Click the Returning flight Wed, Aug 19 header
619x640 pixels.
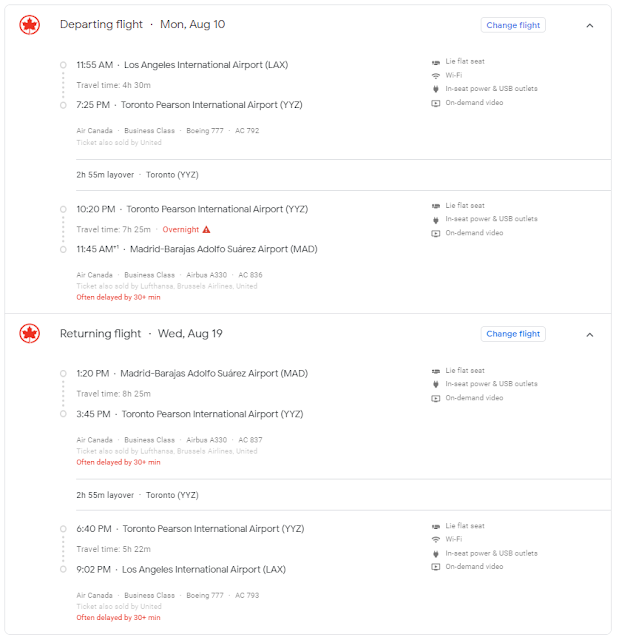point(143,334)
